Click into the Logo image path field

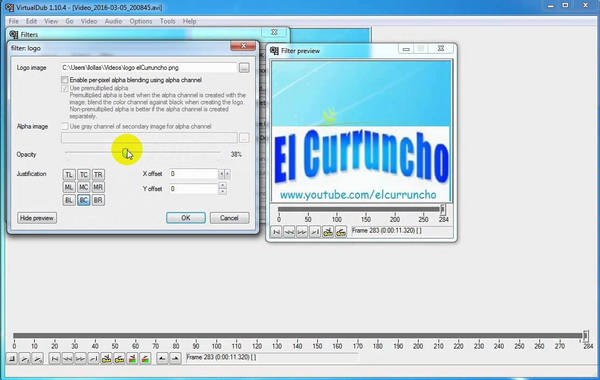[x=148, y=68]
